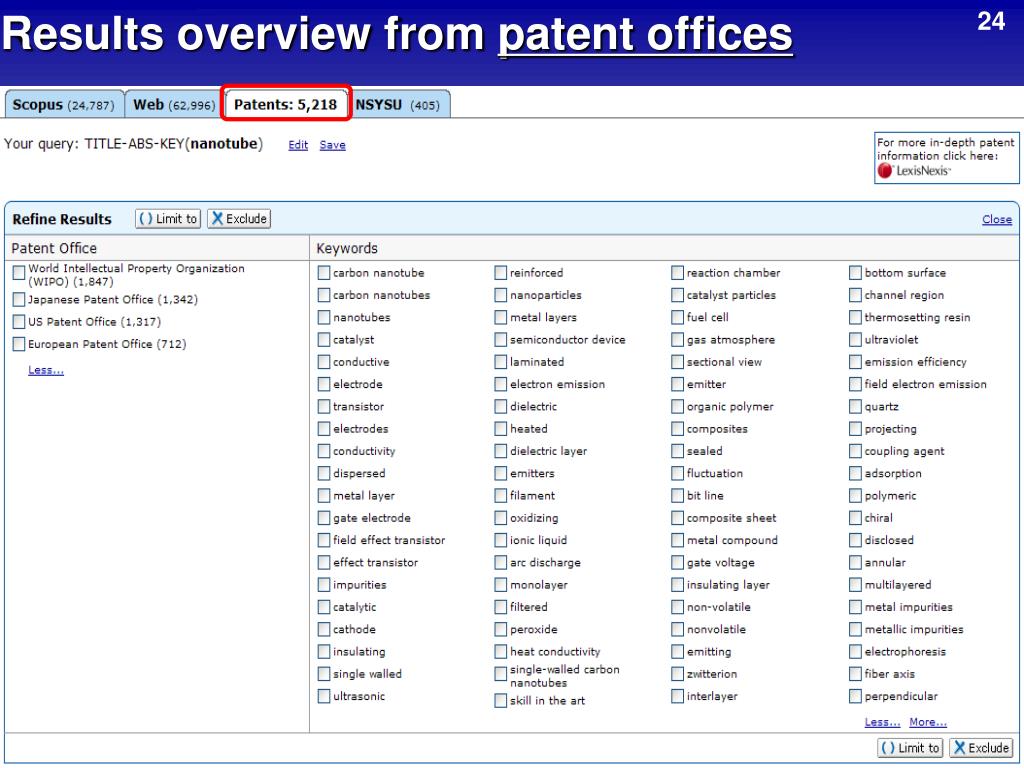Check the interlayer keyword
The image size is (1024, 768).
coord(678,696)
